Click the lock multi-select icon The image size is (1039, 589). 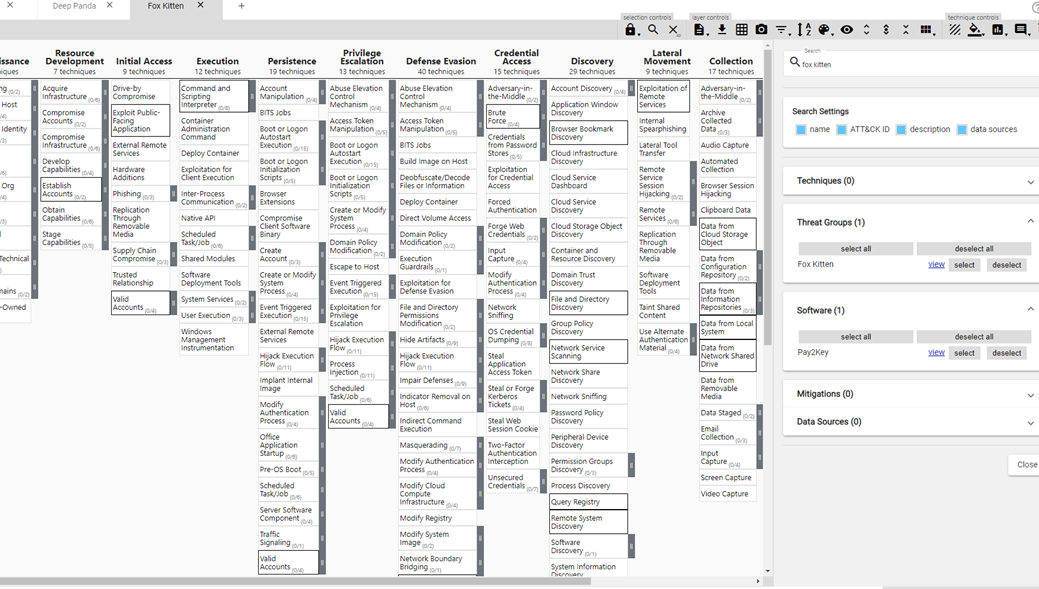[x=630, y=30]
